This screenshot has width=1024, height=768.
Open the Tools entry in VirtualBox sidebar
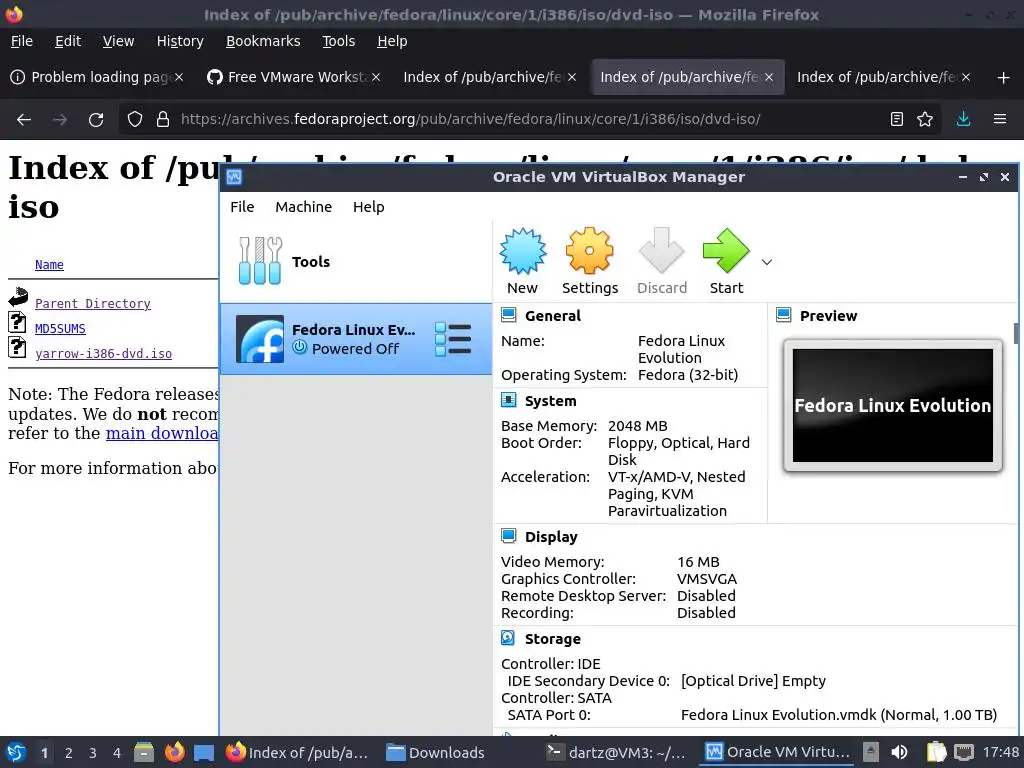[356, 261]
